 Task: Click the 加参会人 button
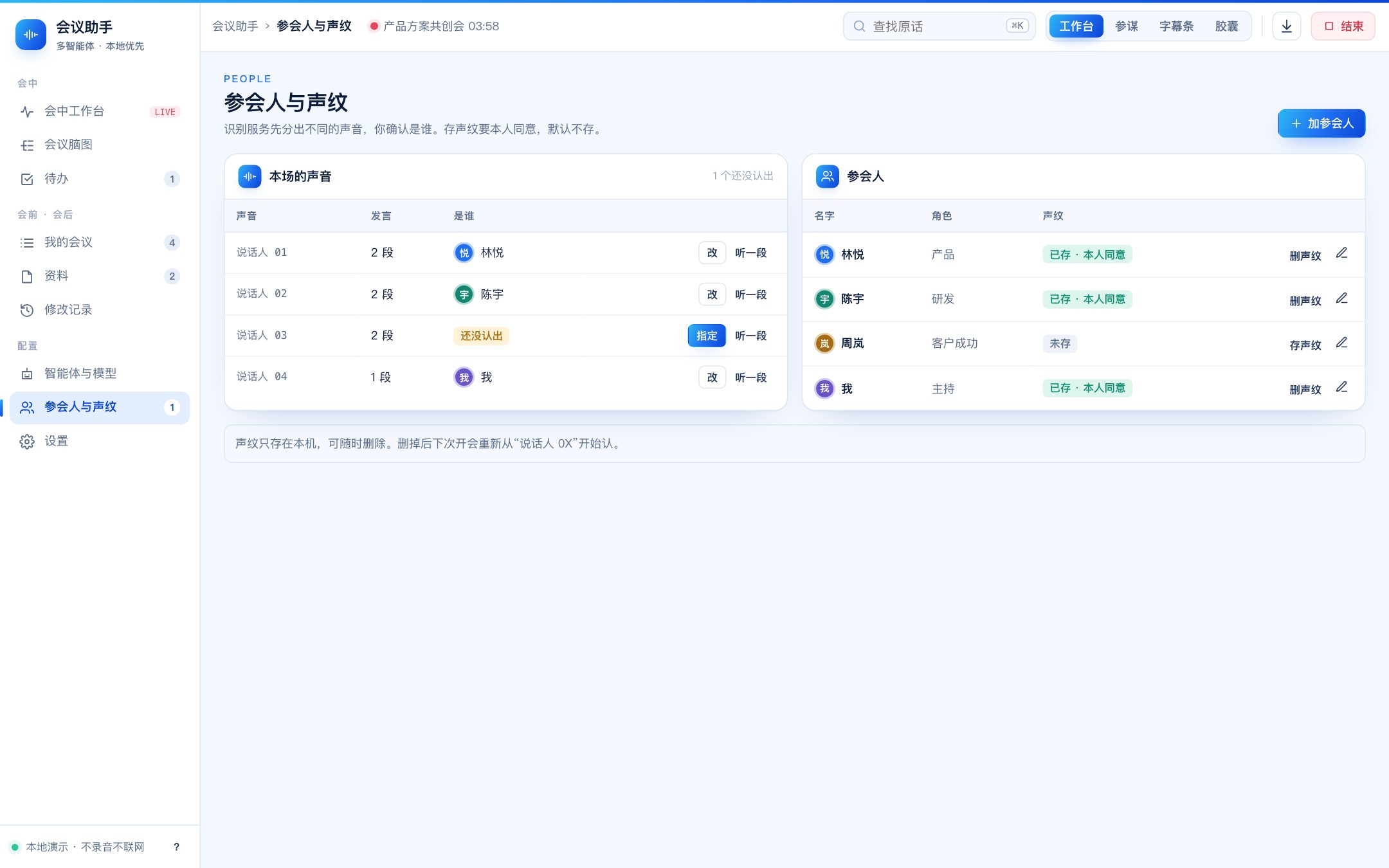1321,123
